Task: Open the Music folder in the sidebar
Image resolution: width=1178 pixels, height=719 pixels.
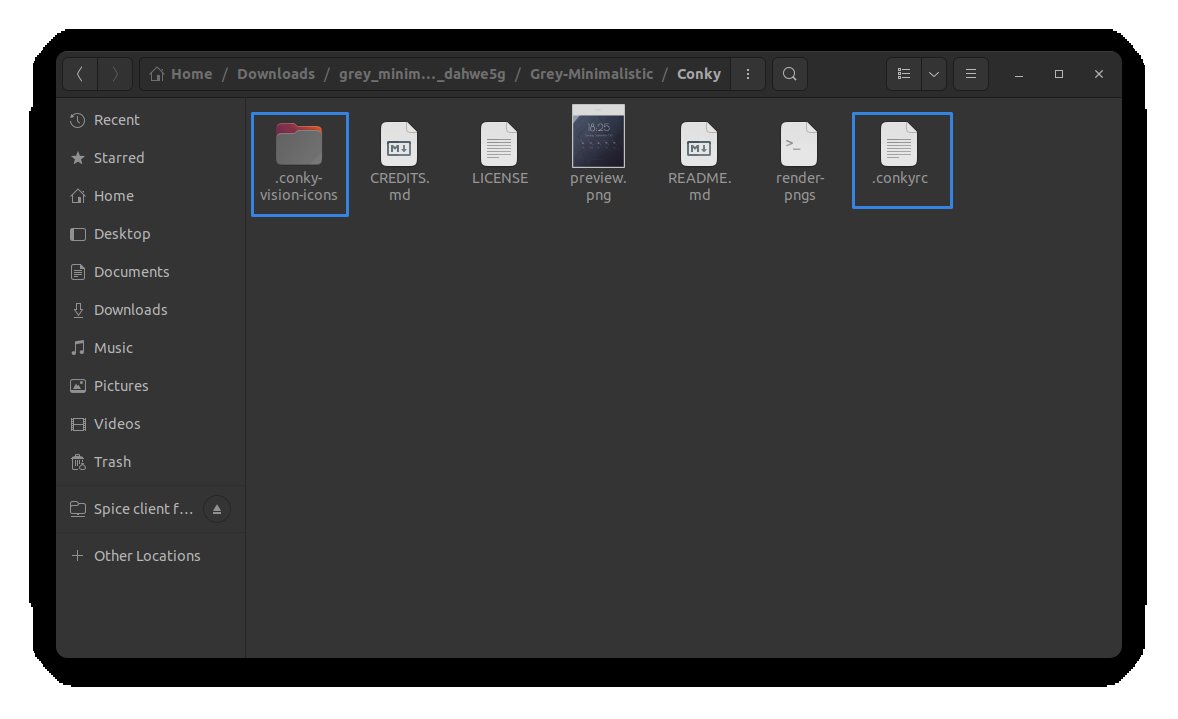Action: tap(112, 348)
